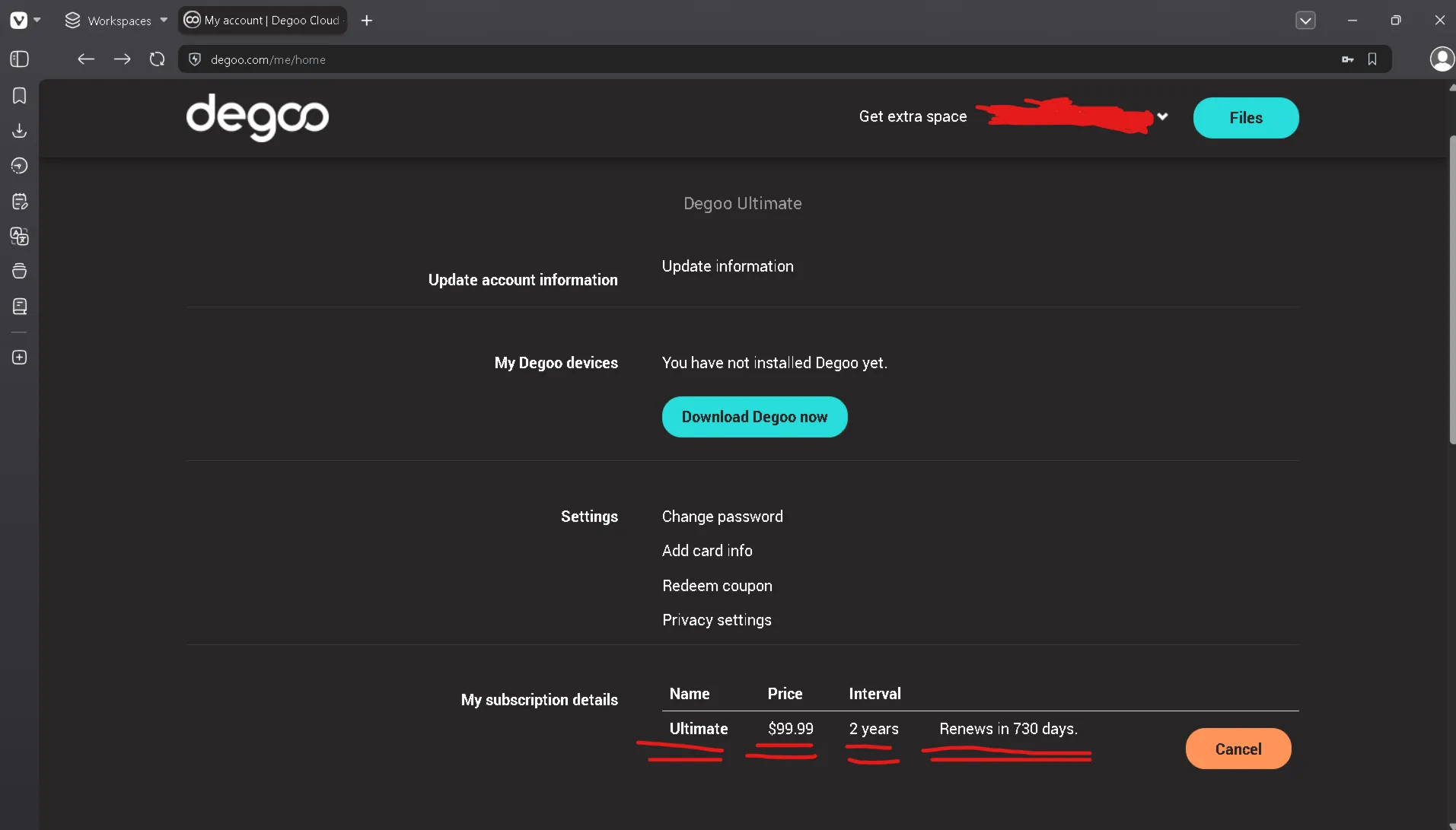This screenshot has width=1456, height=830.
Task: Open the Change password link
Action: [722, 517]
